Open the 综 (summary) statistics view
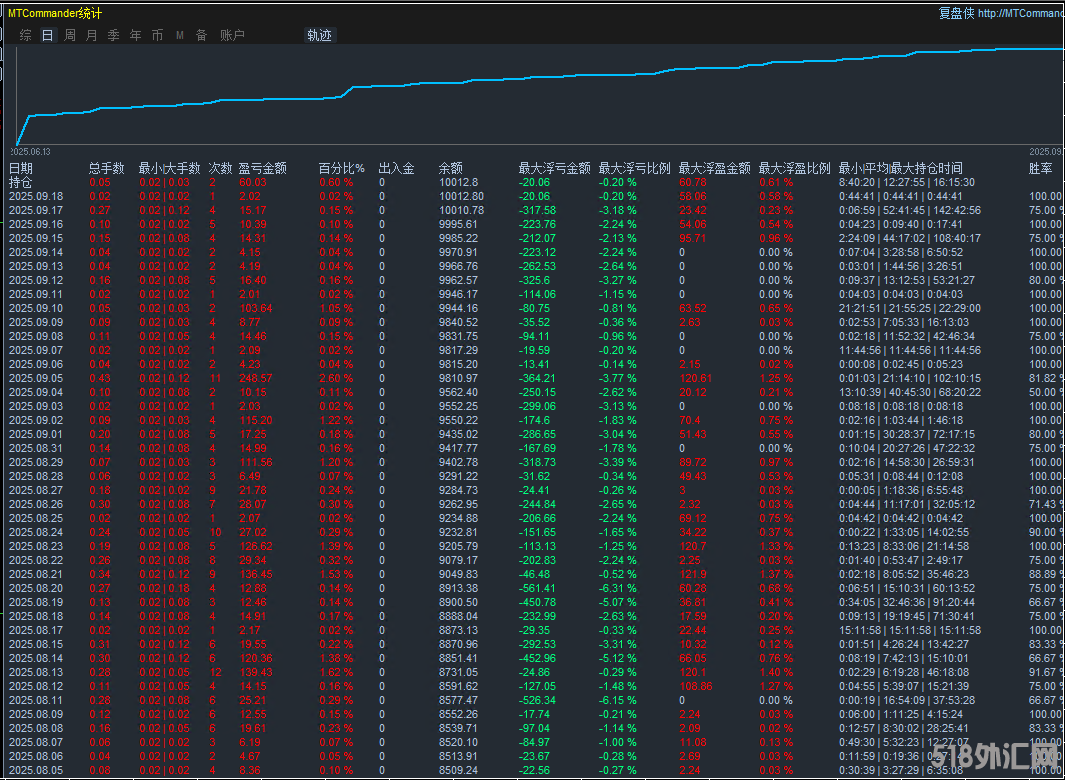This screenshot has height=780, width=1065. pyautogui.click(x=25, y=34)
